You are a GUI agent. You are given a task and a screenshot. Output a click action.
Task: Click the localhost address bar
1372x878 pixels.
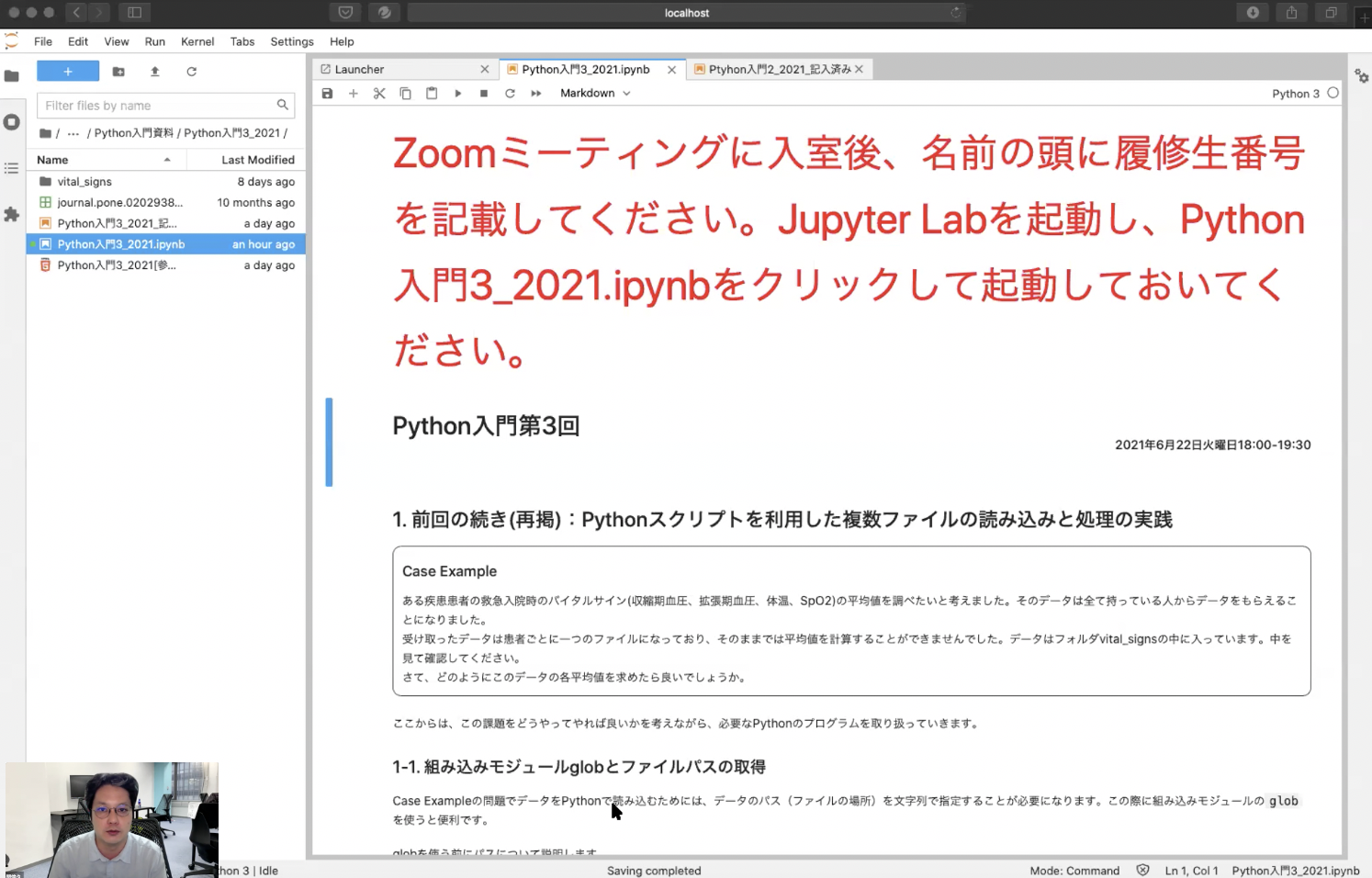coord(687,13)
